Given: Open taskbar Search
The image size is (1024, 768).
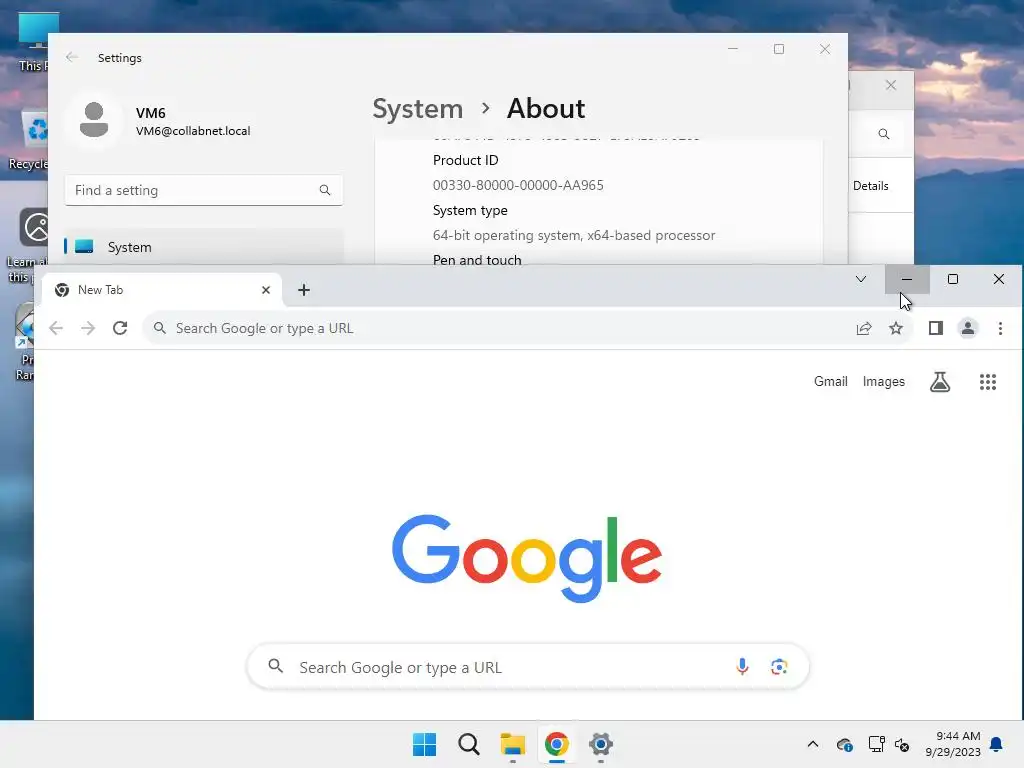Looking at the screenshot, I should click(x=468, y=744).
